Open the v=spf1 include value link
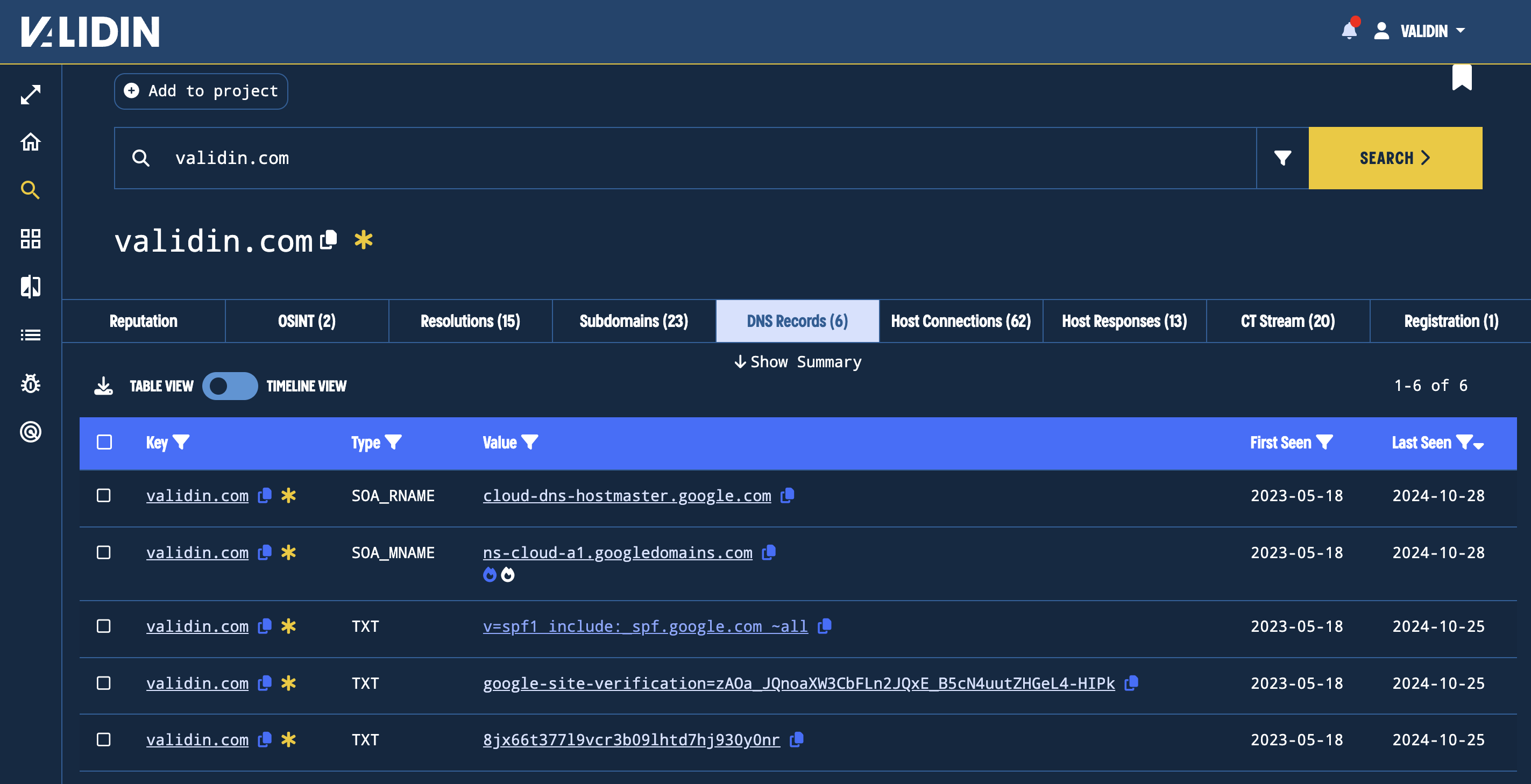This screenshot has width=1531, height=784. 646,626
